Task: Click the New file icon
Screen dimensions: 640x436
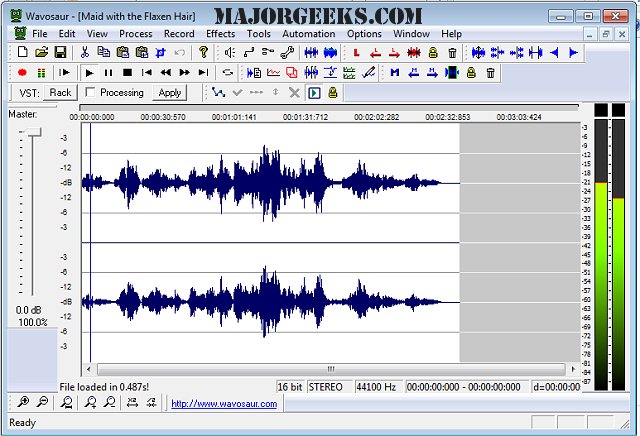Action: [x=23, y=52]
